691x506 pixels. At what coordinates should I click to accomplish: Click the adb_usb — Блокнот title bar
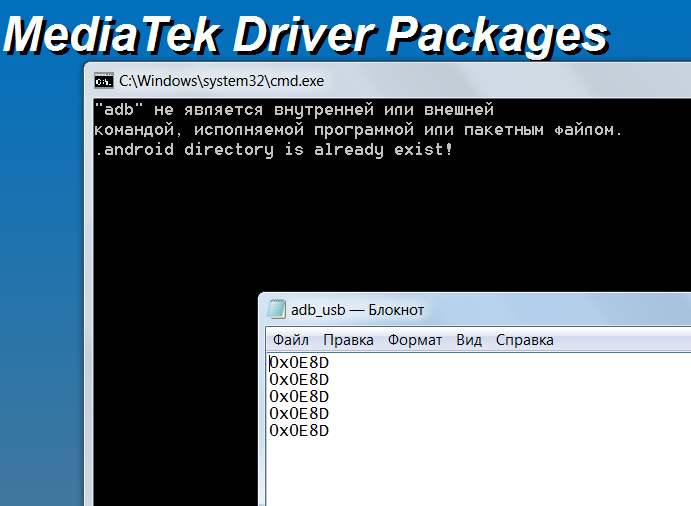[x=357, y=310]
